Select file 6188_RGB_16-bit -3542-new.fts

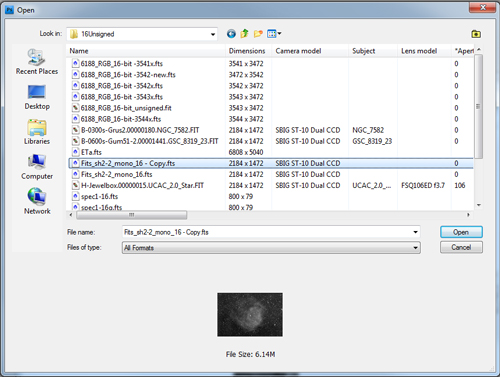click(x=128, y=75)
